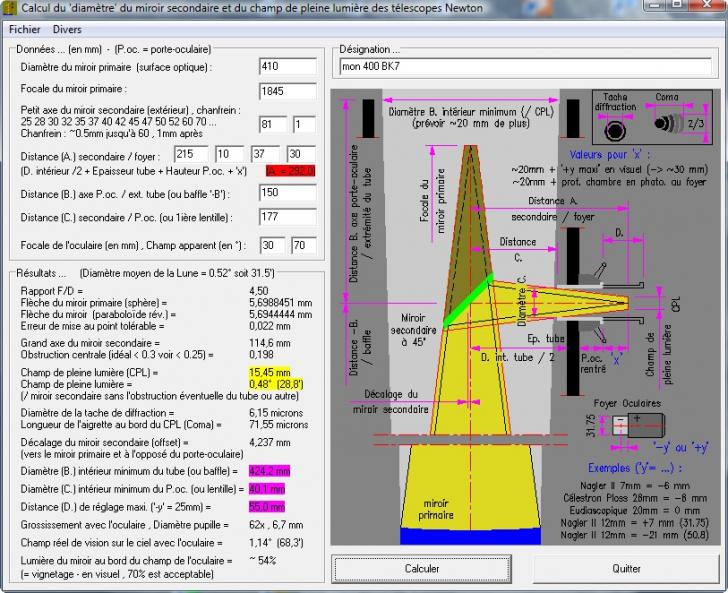Click the 'Eudiascopique 20mm = 0 mm' example line
728x593 pixels.
634,510
